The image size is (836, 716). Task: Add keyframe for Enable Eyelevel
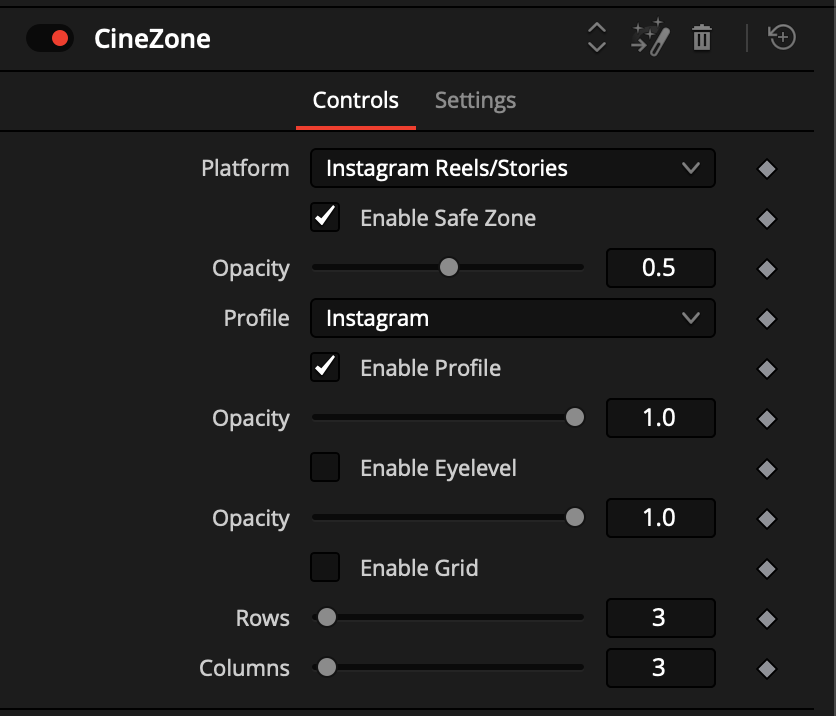(767, 469)
